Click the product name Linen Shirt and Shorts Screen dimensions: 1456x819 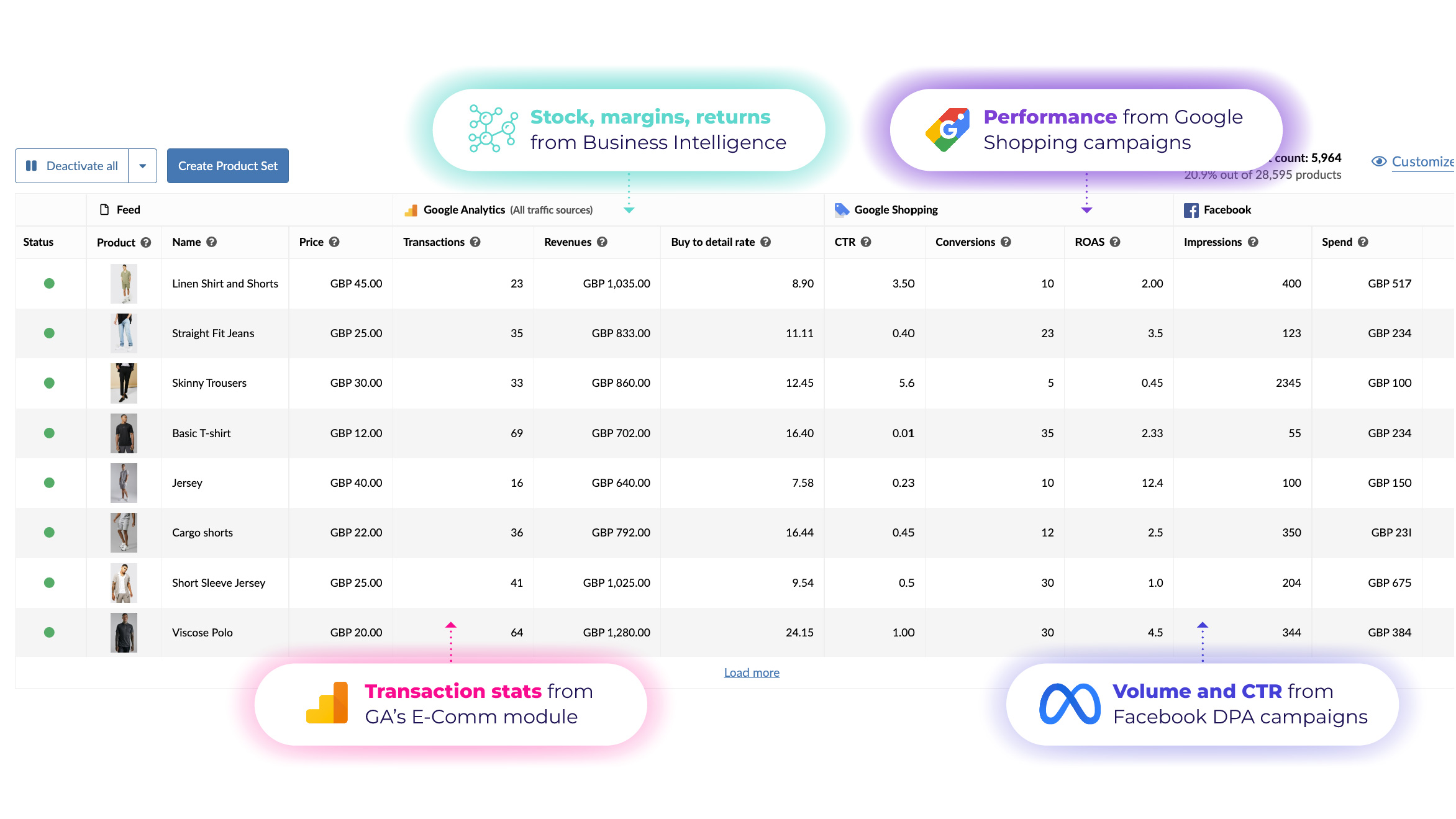click(x=225, y=284)
